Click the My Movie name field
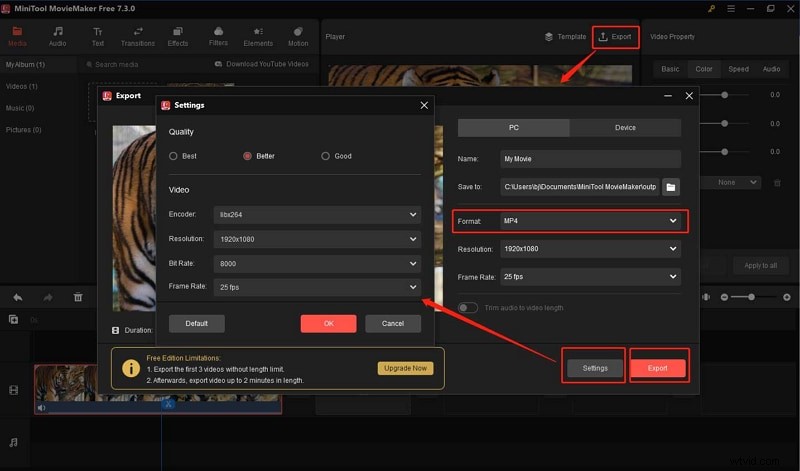The image size is (800, 471). click(x=590, y=159)
